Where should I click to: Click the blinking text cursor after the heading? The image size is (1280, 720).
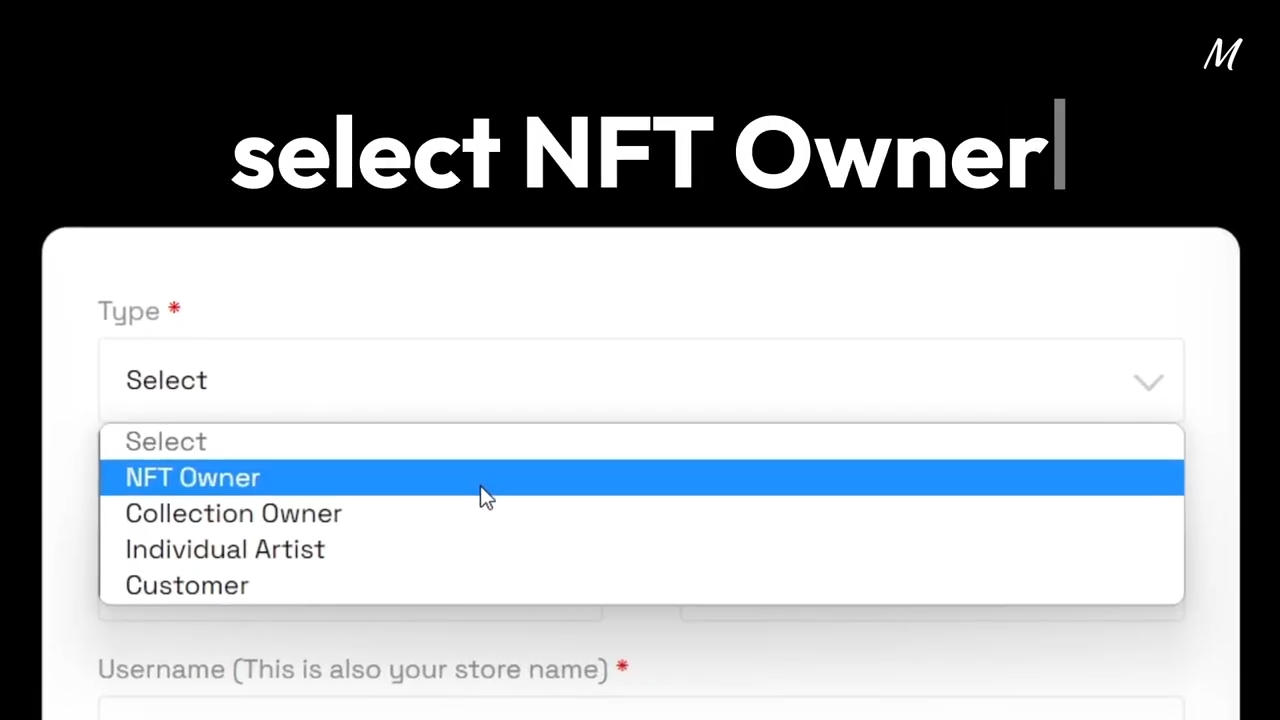(1060, 146)
